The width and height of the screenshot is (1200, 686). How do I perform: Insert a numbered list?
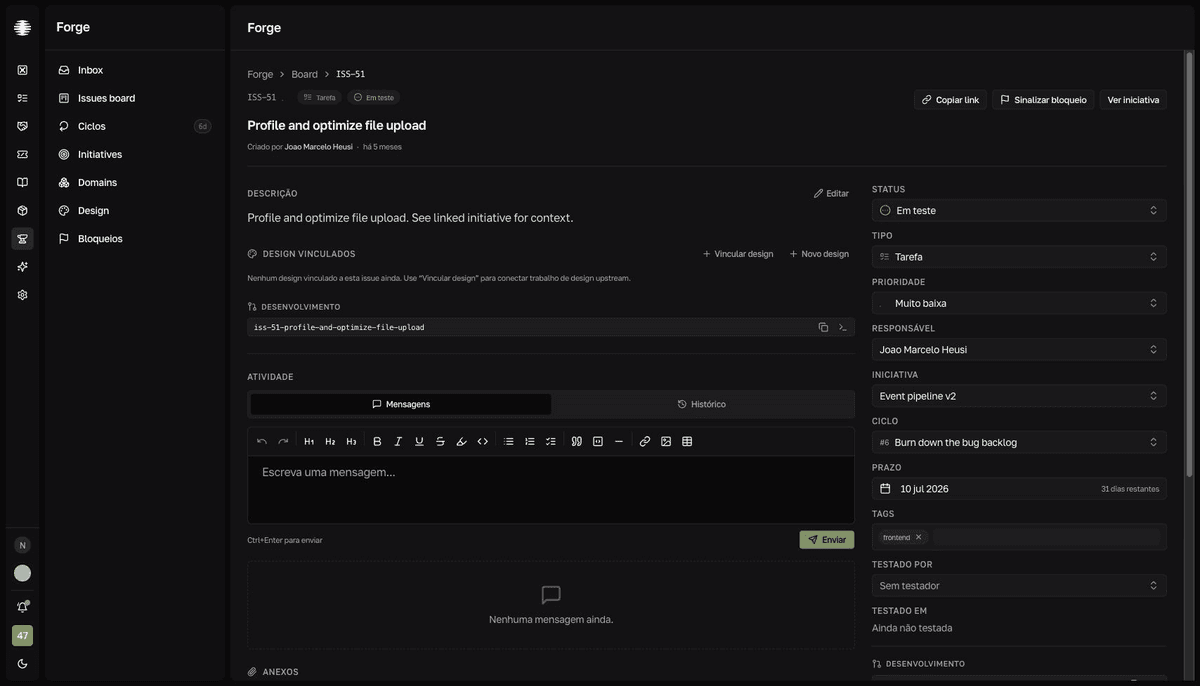(529, 441)
